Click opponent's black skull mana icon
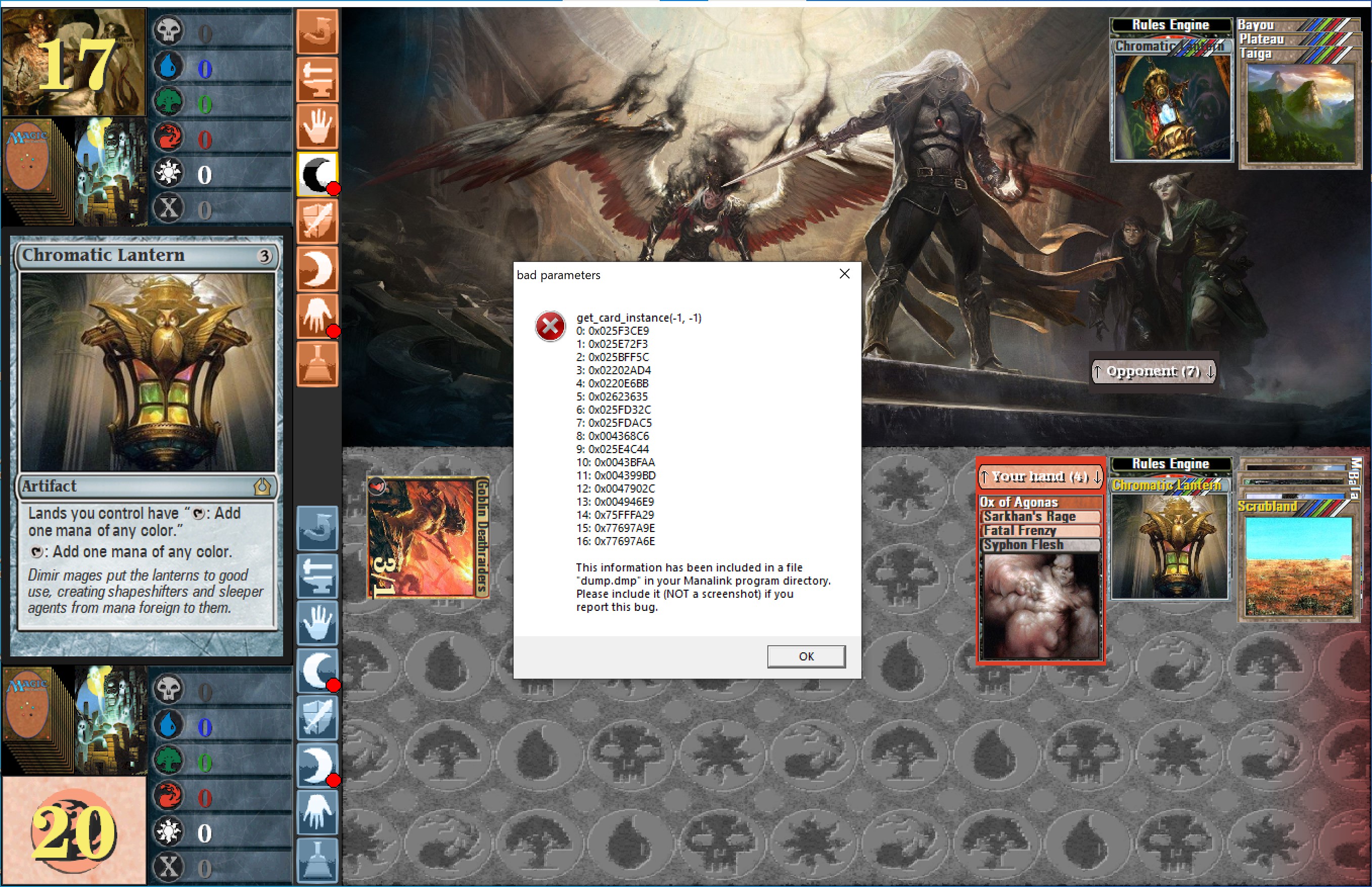 pos(168,30)
